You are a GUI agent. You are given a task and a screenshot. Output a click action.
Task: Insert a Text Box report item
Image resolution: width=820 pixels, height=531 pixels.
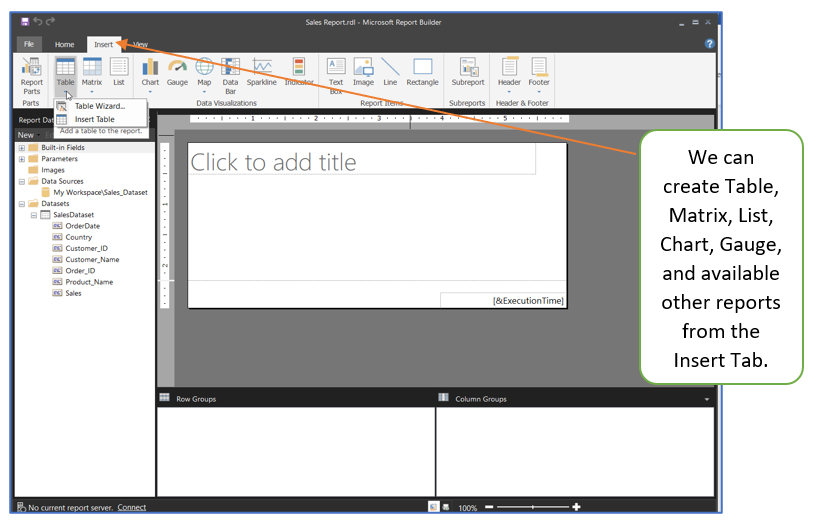click(x=336, y=75)
